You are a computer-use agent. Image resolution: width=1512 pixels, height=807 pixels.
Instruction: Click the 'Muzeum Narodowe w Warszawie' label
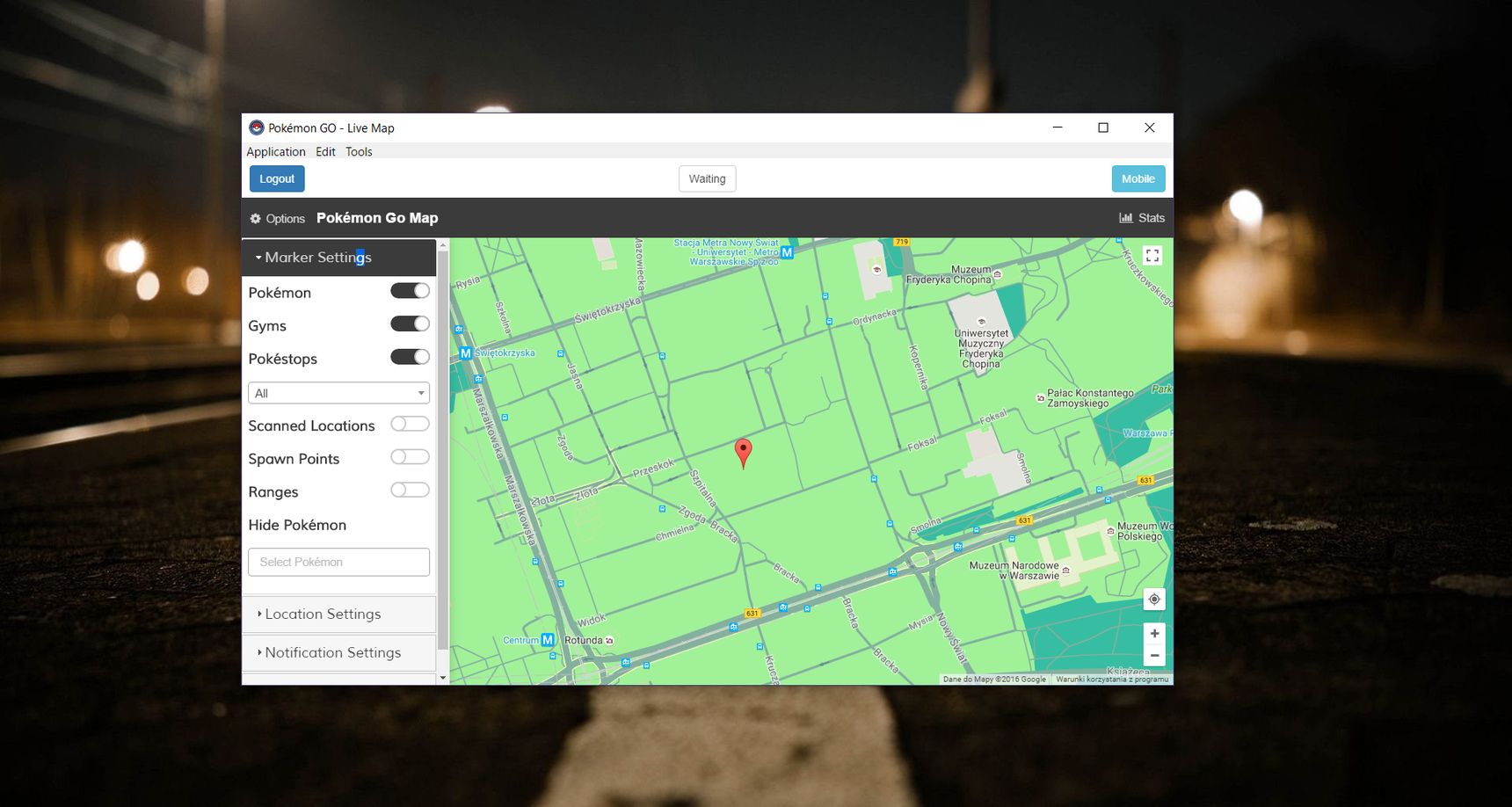click(1014, 571)
